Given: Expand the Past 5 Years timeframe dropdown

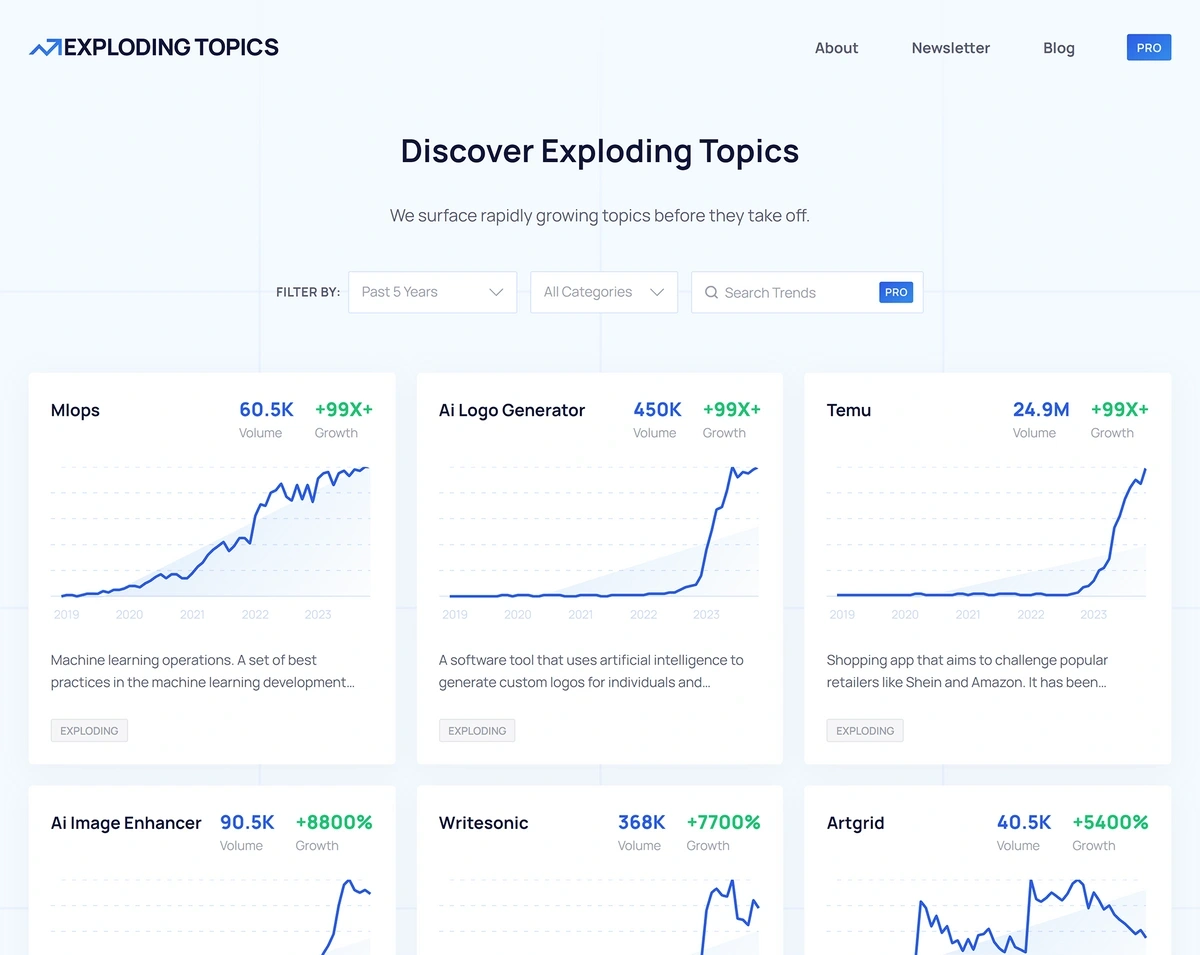Looking at the screenshot, I should pos(432,292).
